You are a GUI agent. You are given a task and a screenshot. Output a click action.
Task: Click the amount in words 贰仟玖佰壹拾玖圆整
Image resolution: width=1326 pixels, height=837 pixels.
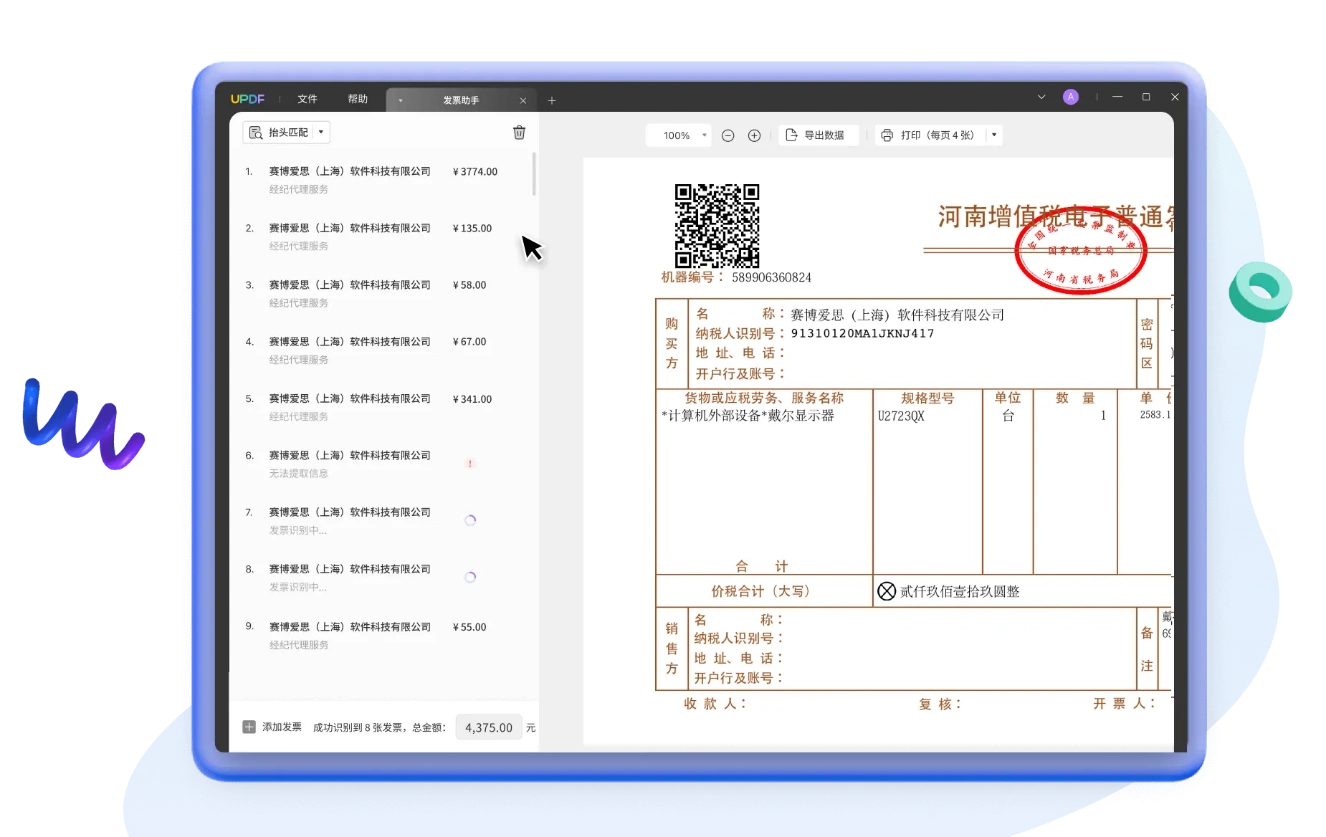tap(959, 591)
